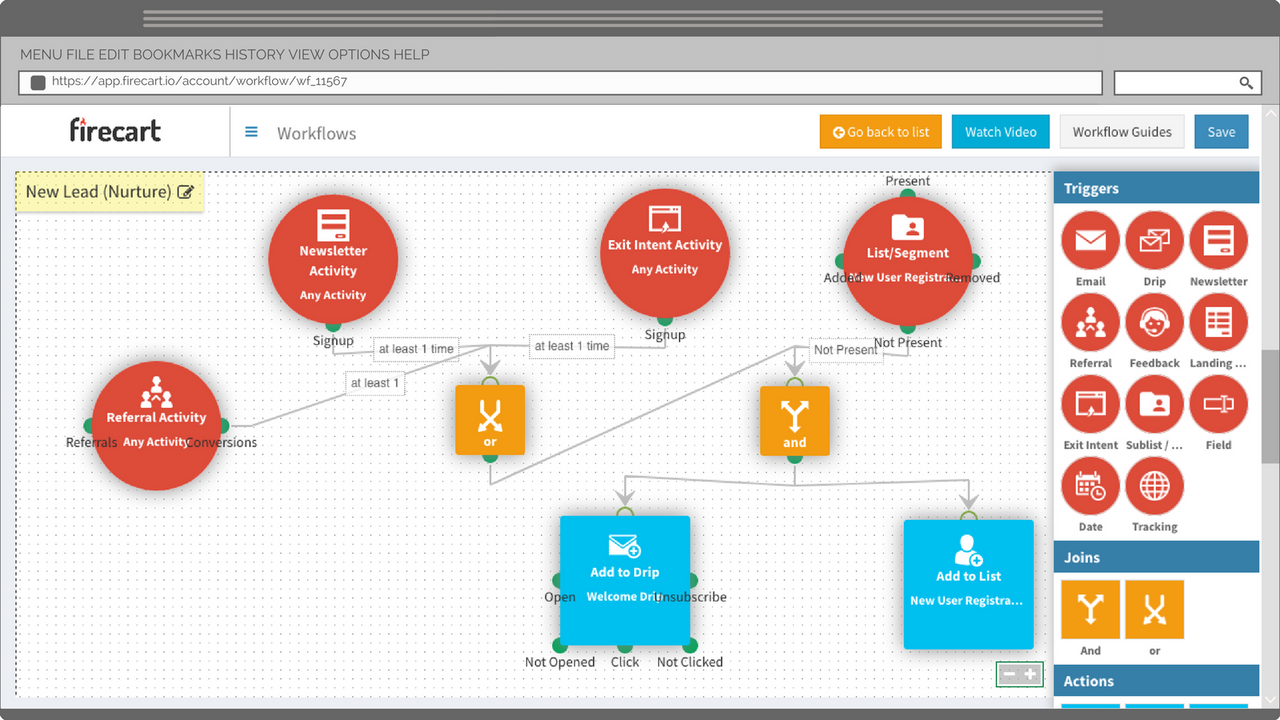Open the browser VIEW menu

[306, 55]
